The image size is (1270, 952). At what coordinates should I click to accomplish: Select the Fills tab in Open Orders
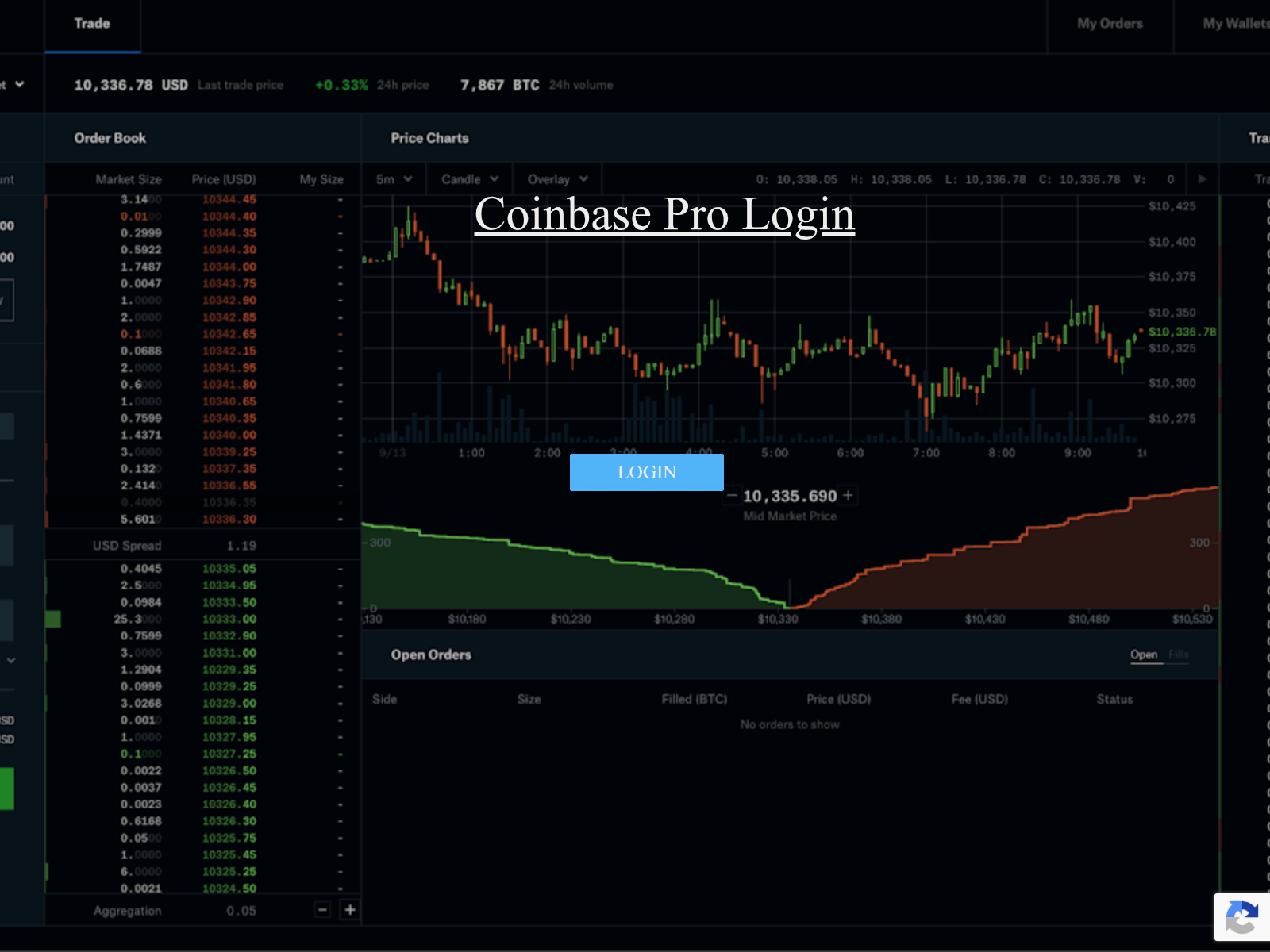1179,654
